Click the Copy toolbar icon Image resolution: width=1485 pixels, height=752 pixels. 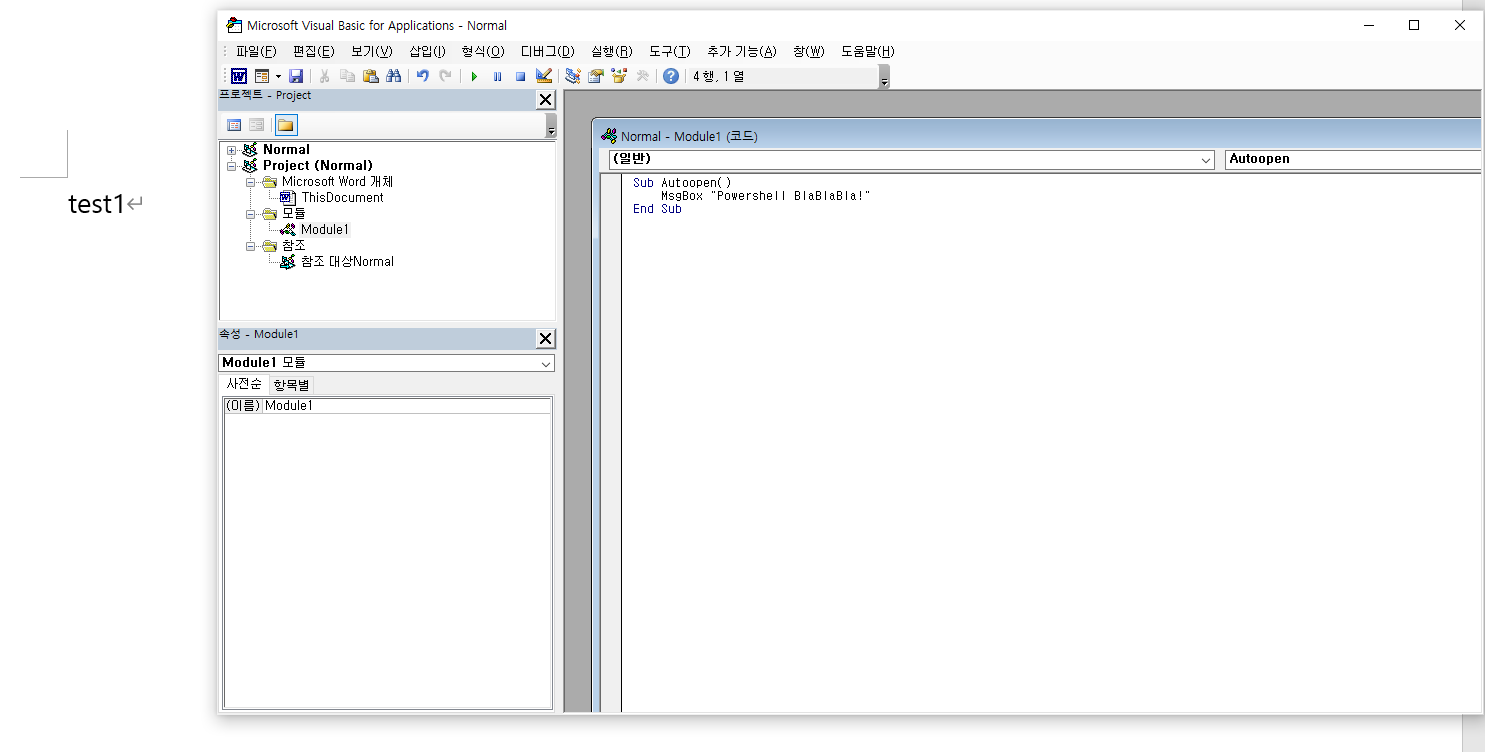tap(347, 76)
